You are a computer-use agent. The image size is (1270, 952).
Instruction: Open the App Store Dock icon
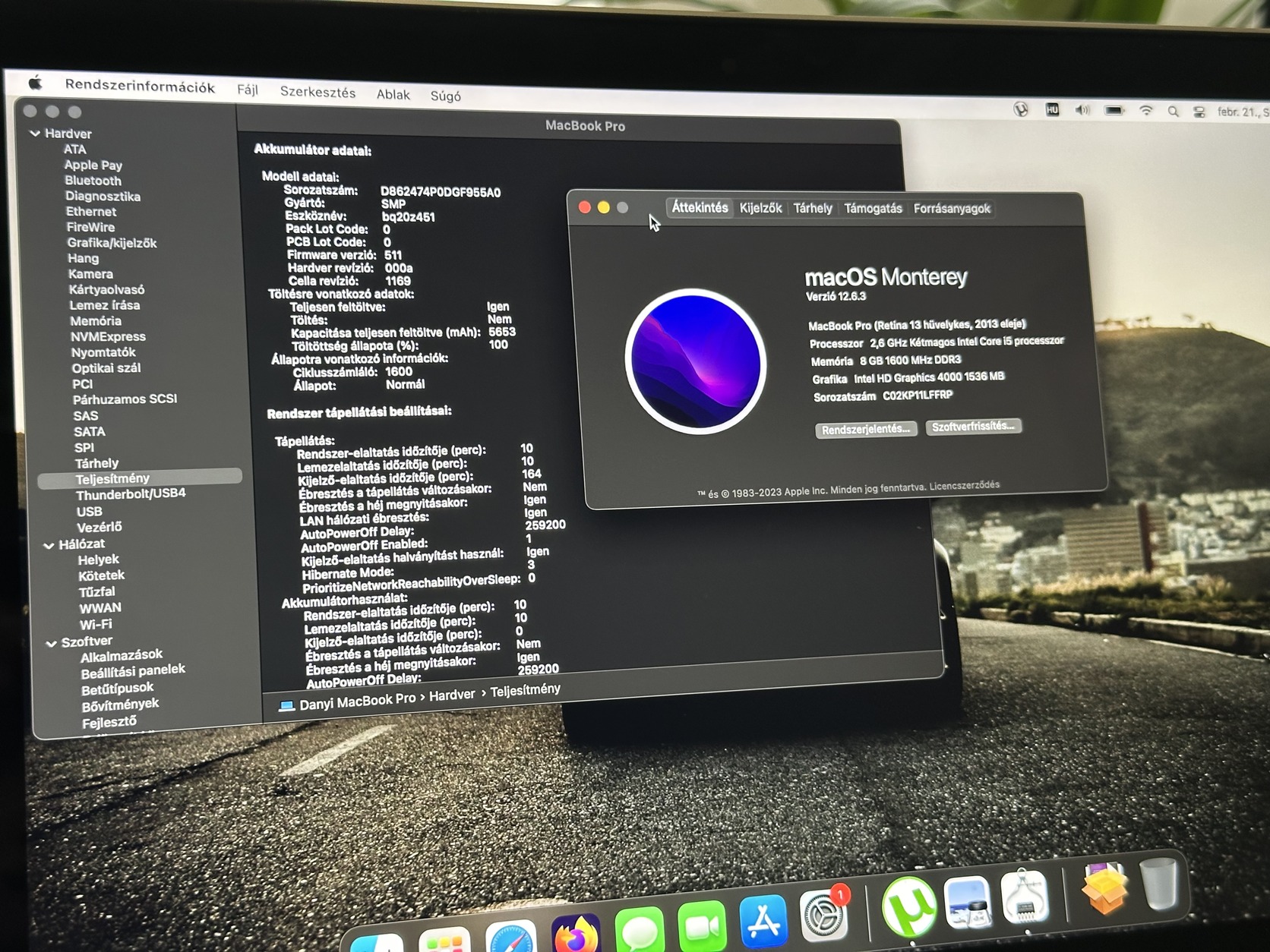point(763,920)
